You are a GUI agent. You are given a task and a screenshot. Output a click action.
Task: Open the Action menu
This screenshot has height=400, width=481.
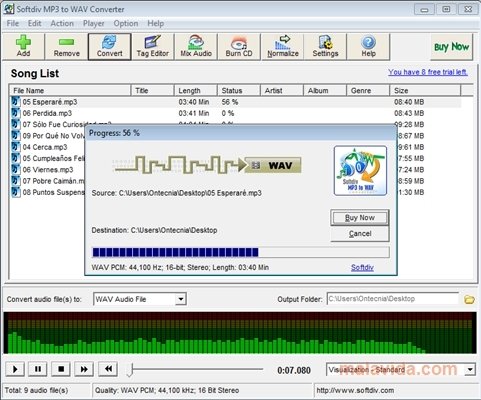[62, 24]
